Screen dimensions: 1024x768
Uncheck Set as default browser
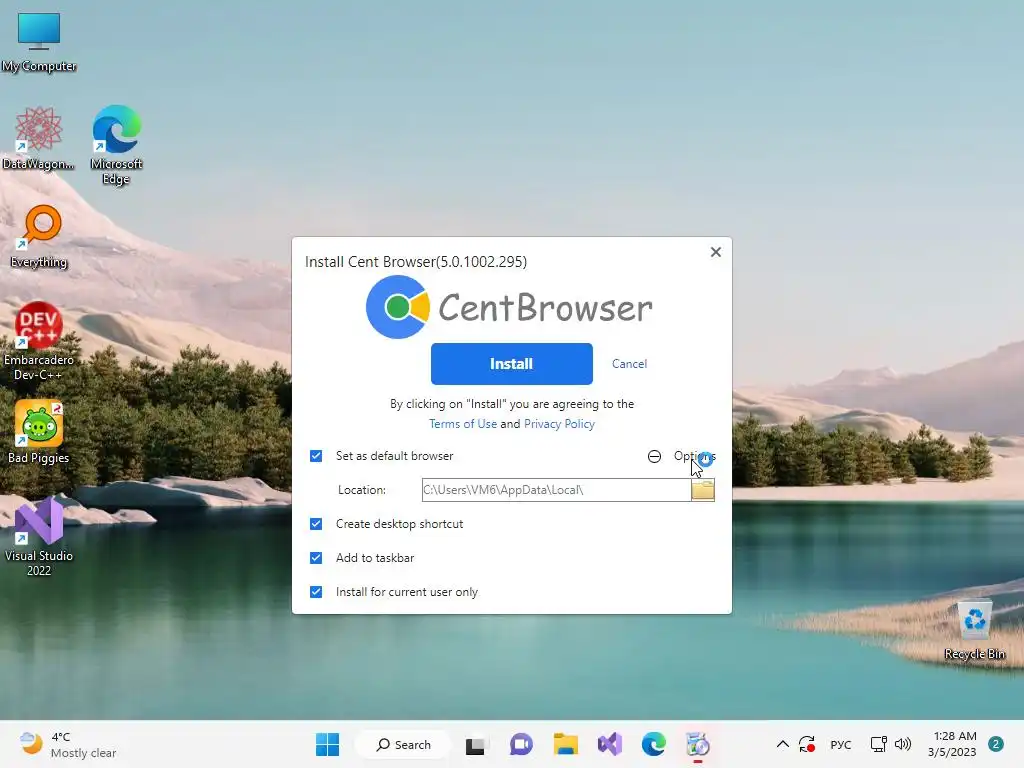click(316, 456)
